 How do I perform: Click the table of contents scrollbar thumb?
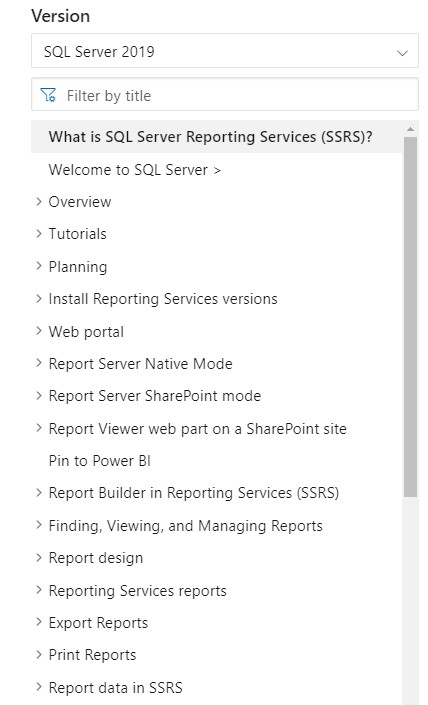click(x=410, y=317)
